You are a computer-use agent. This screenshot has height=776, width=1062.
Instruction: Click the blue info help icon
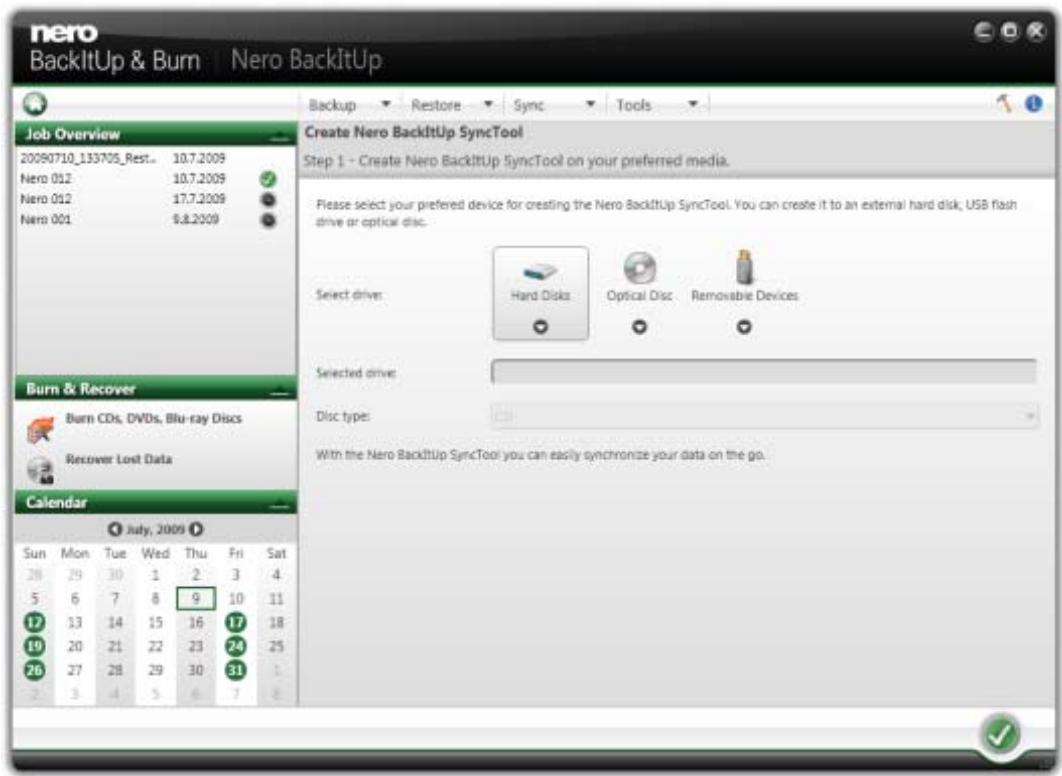[x=1034, y=104]
